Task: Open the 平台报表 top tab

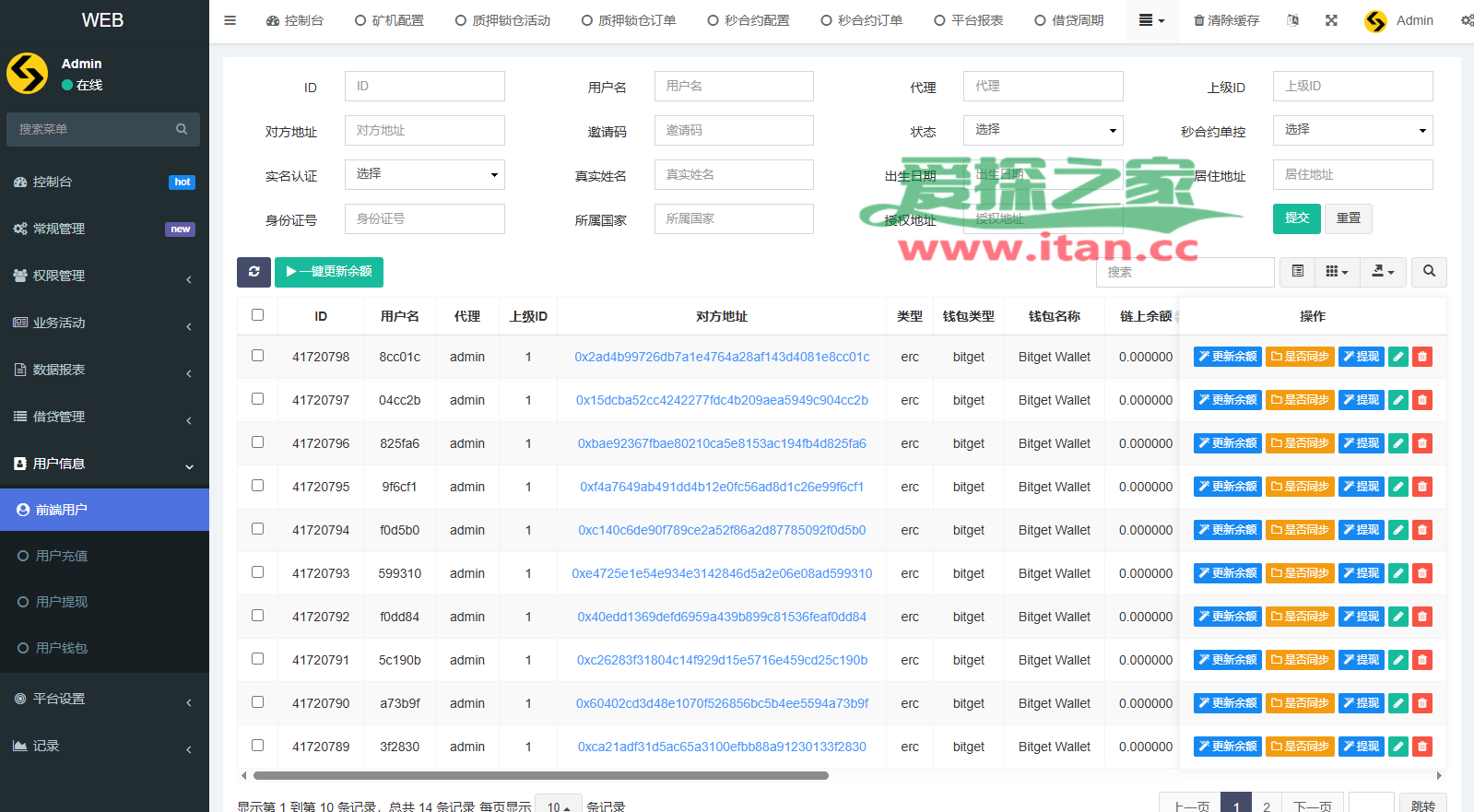Action: coord(968,20)
